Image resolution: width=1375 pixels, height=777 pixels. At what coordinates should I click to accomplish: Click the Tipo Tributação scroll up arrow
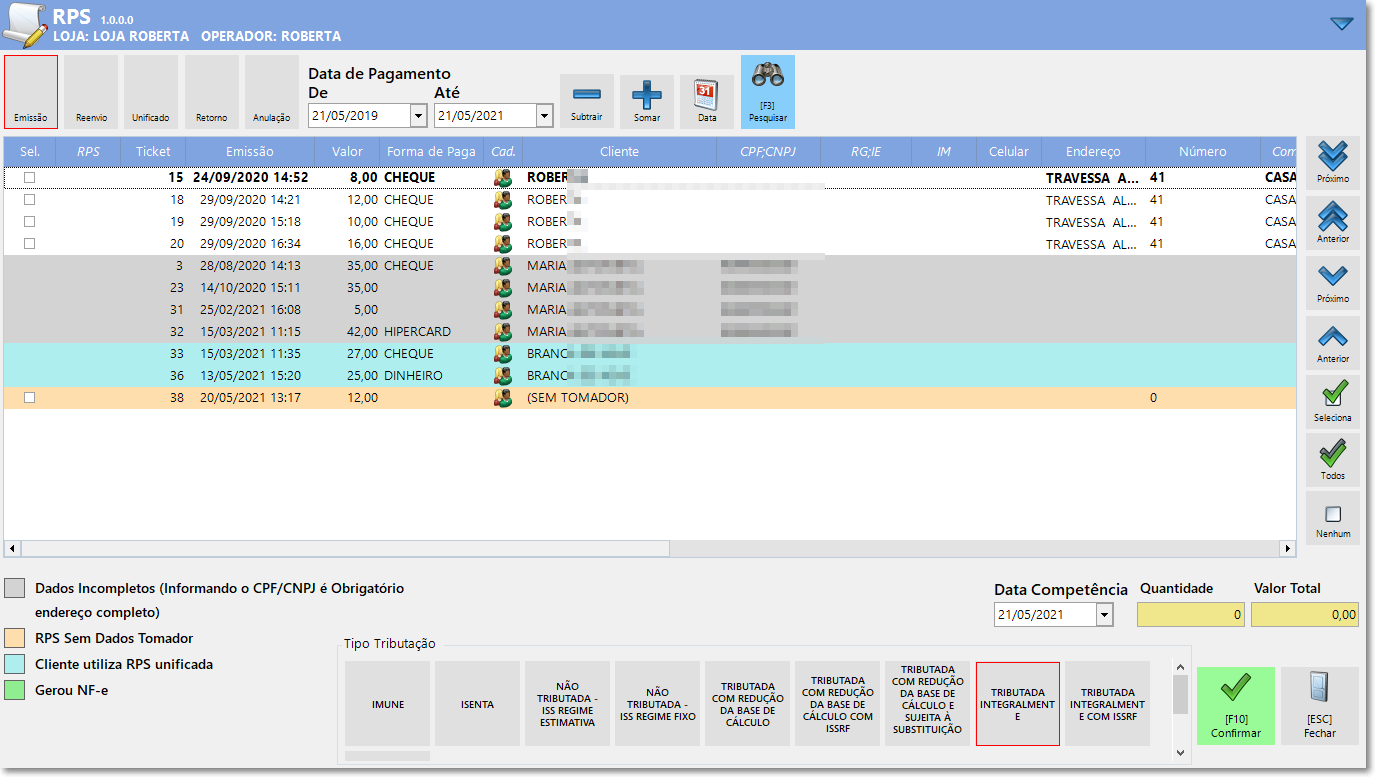1180,667
